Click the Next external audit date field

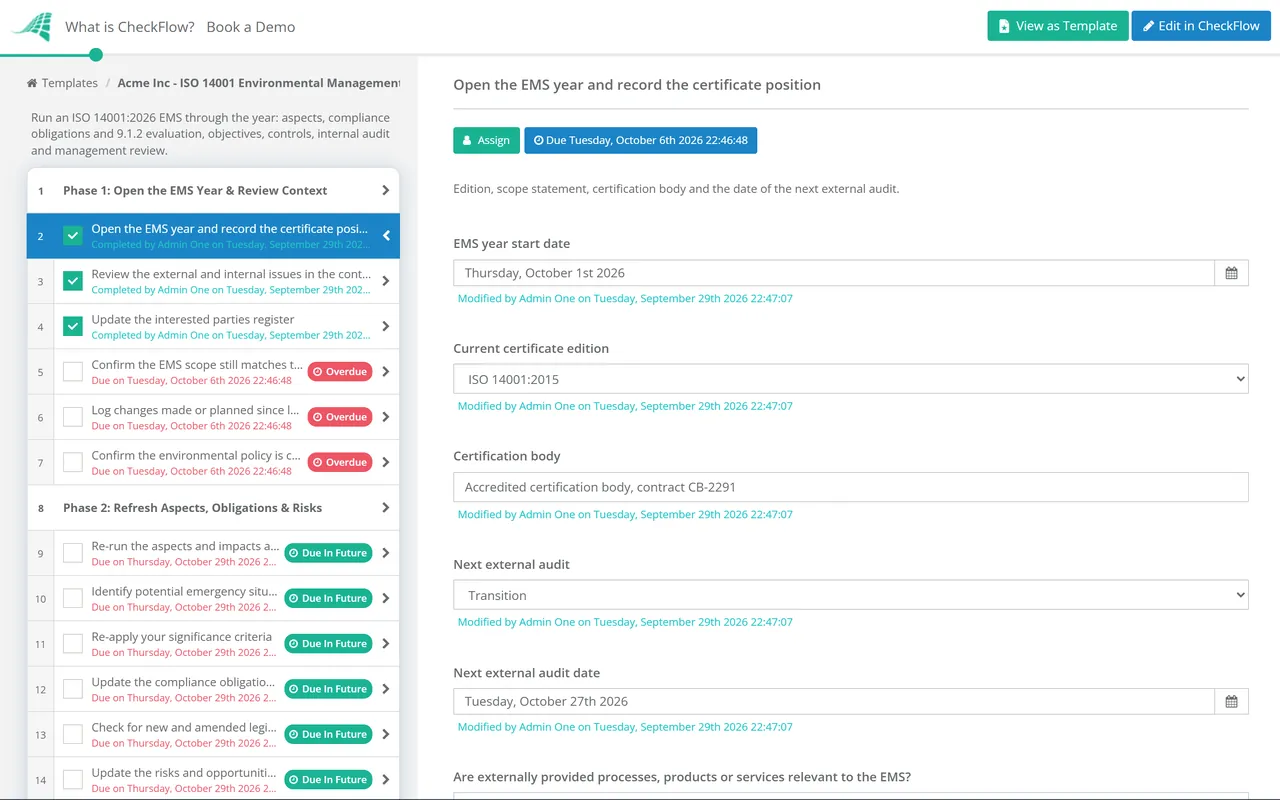click(834, 702)
